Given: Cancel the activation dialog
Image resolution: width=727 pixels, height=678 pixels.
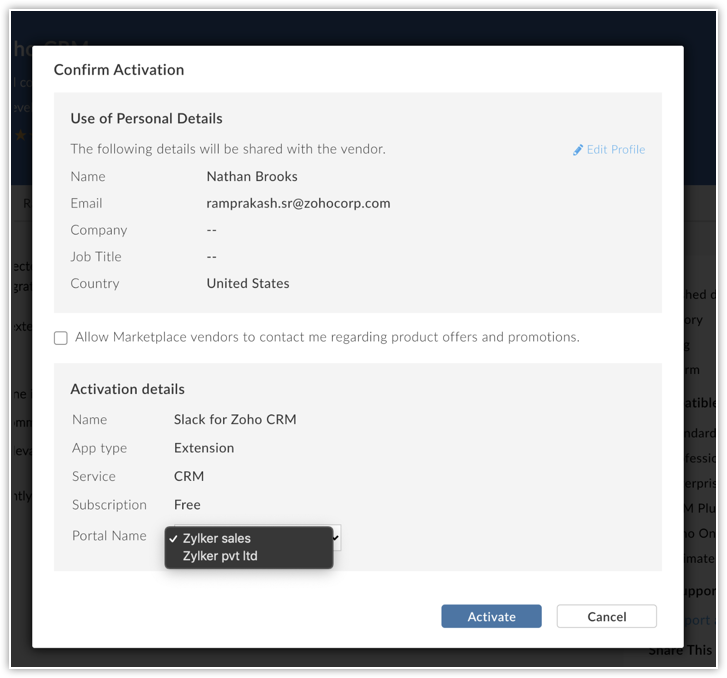Looking at the screenshot, I should coord(606,616).
